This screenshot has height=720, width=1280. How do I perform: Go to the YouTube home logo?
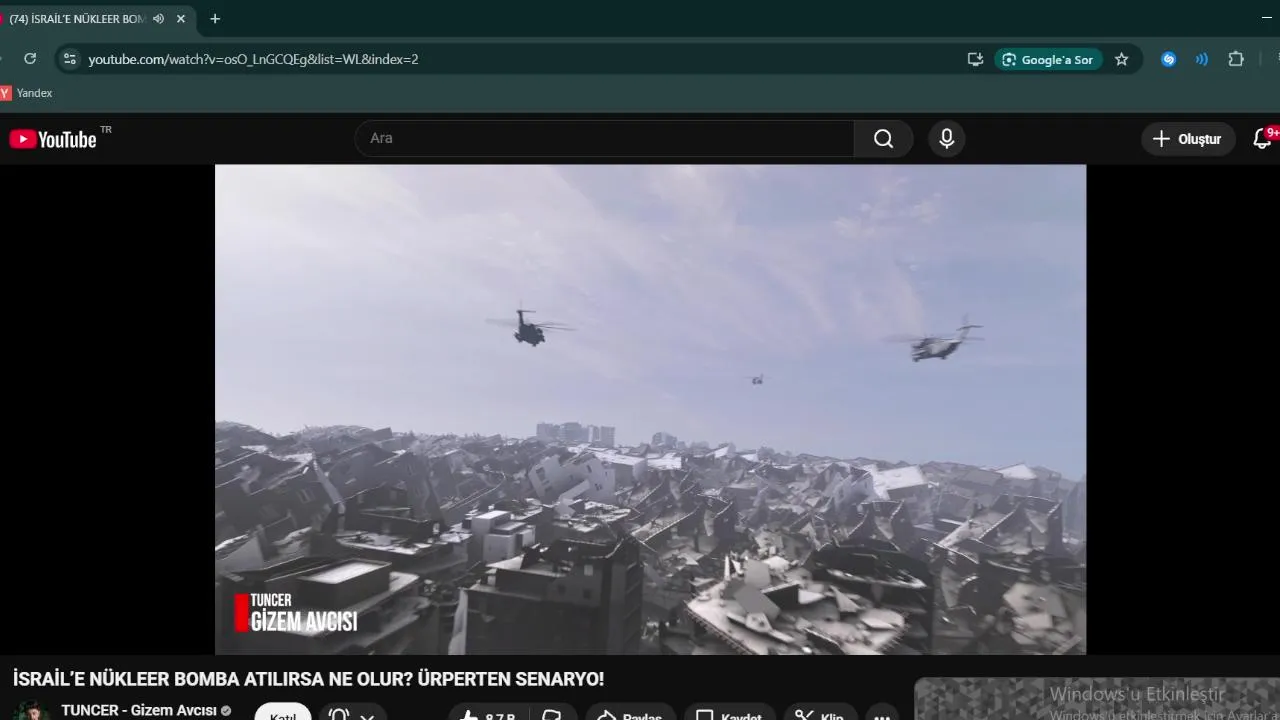53,139
